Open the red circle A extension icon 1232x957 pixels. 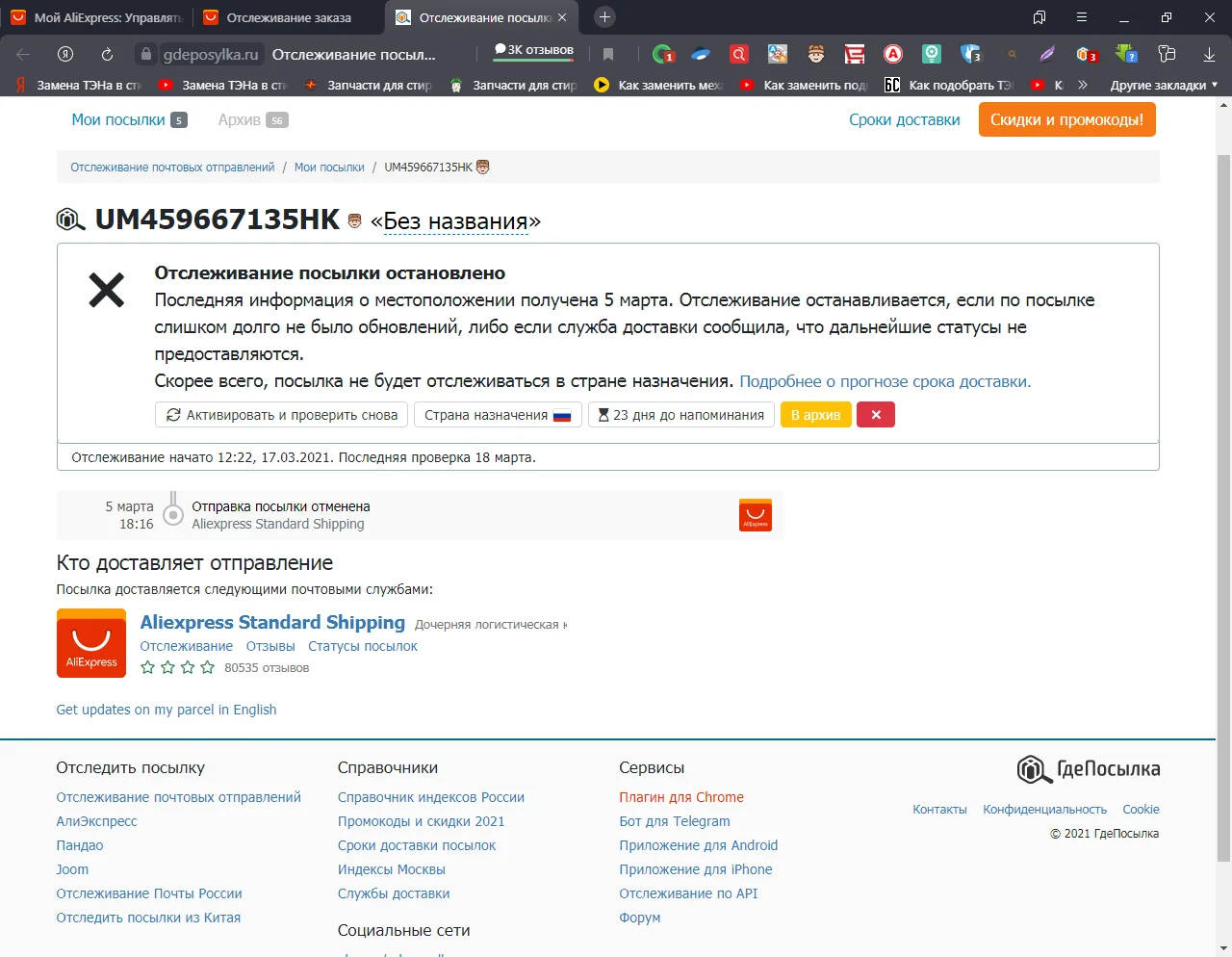click(x=893, y=55)
